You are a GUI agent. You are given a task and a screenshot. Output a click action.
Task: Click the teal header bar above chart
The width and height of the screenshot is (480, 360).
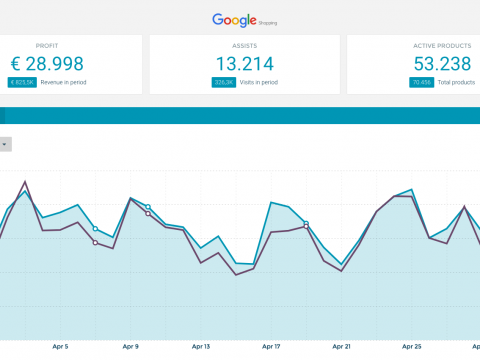point(240,115)
